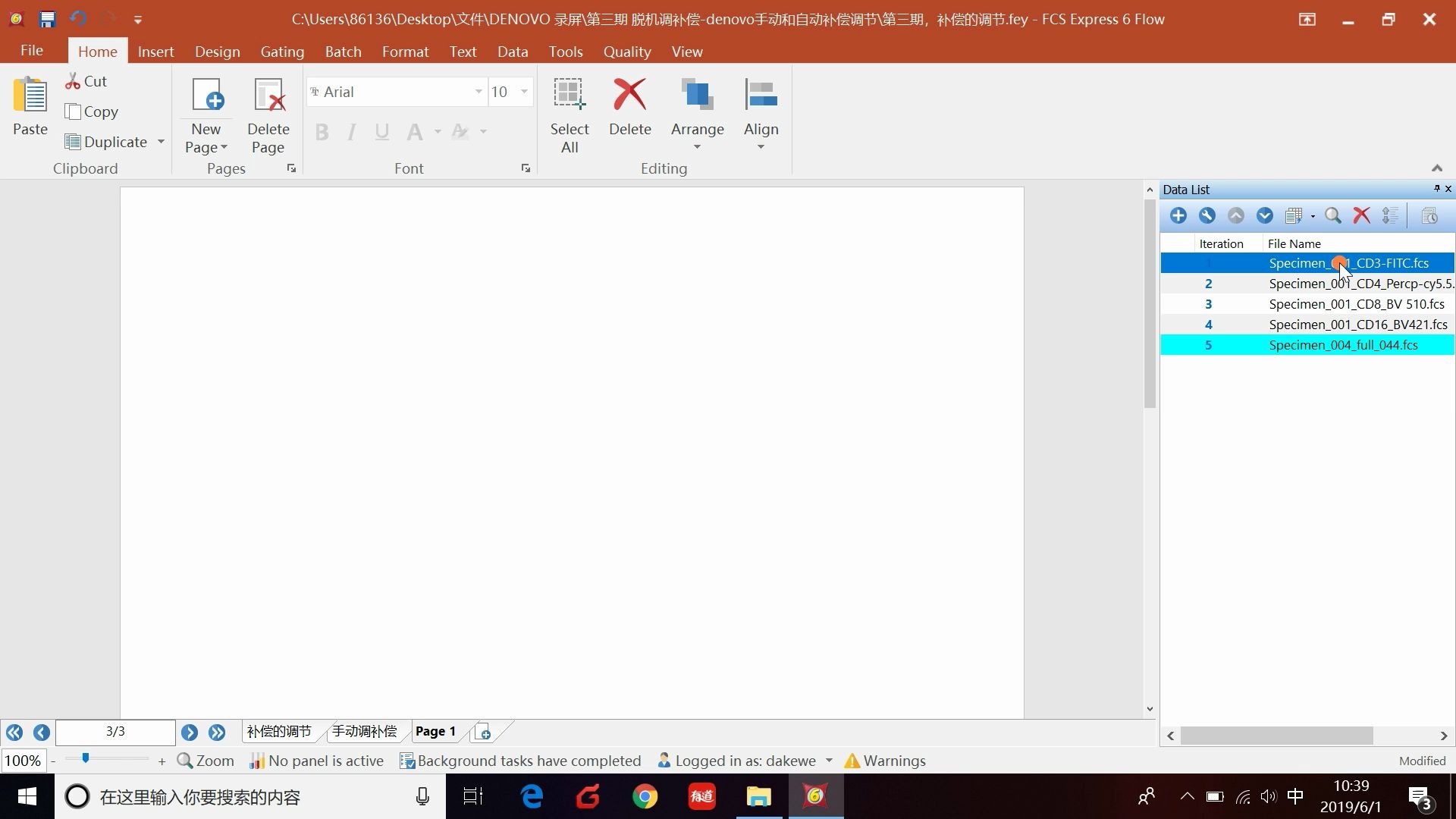Click the Copy button
Screen dimensions: 1456x819
[x=92, y=111]
